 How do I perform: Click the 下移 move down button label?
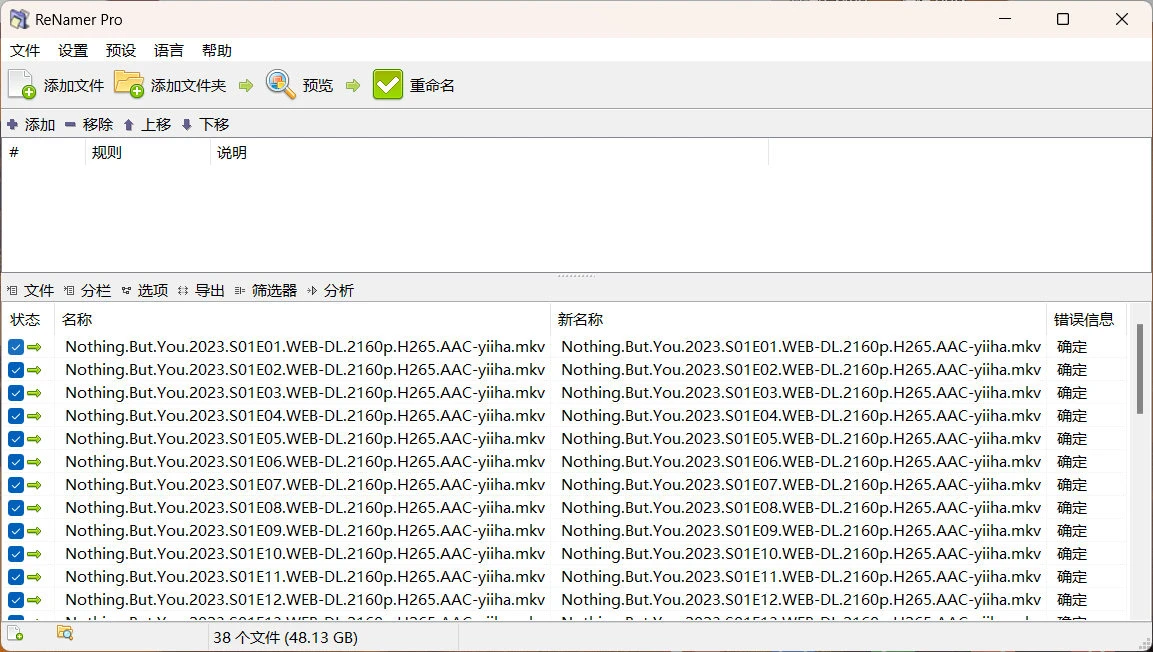coord(214,124)
